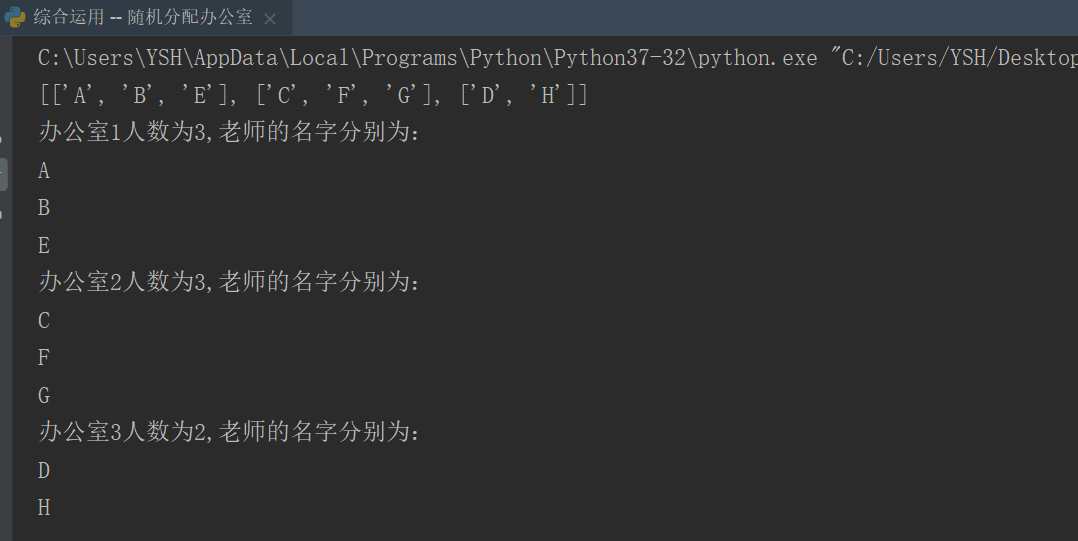The image size is (1078, 541).
Task: Open the C:/Users/YSH/Desktop script path
Action: coord(959,58)
